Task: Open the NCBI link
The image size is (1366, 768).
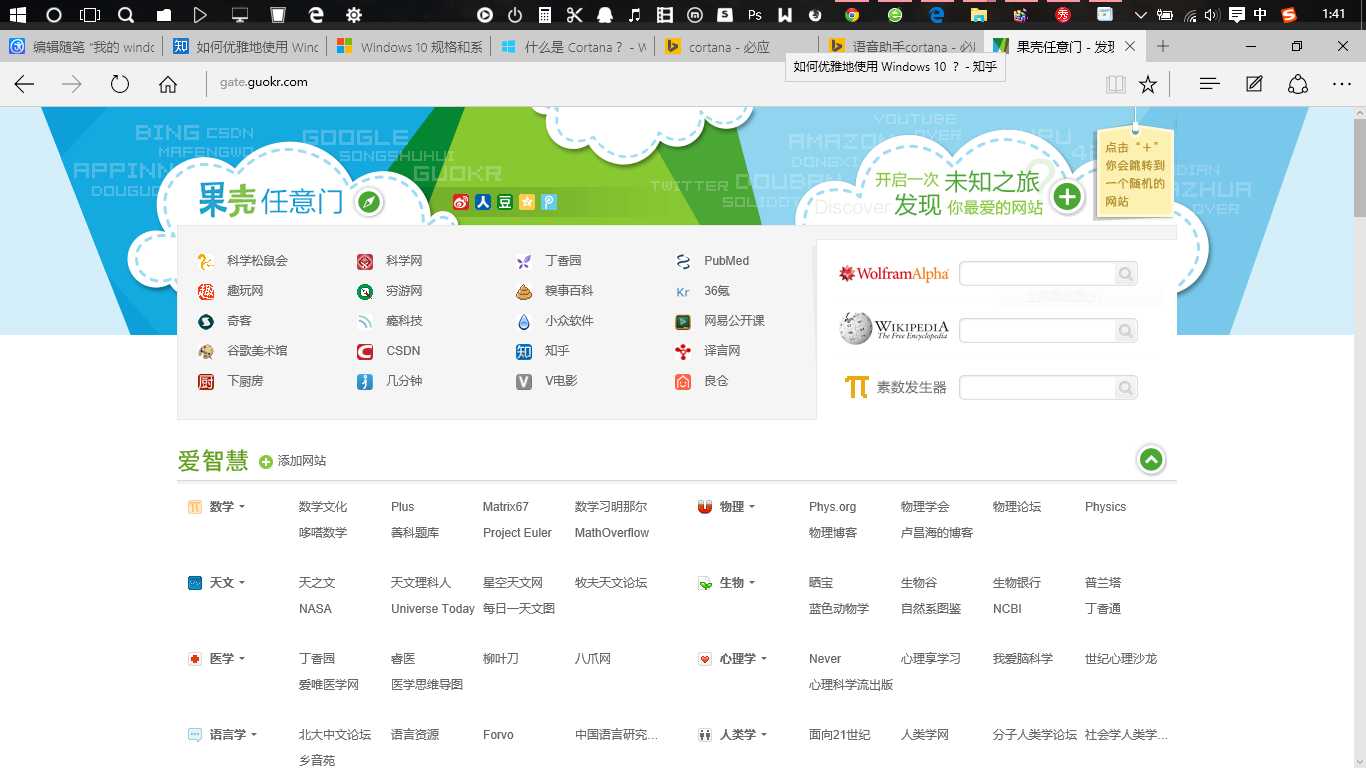Action: (1007, 609)
